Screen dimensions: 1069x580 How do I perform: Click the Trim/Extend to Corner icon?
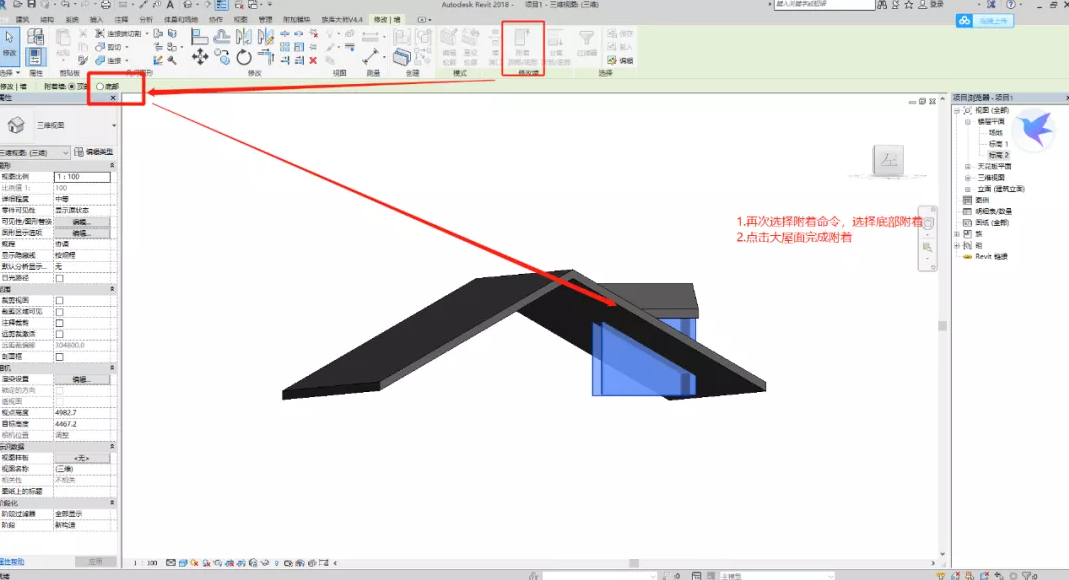(x=266, y=57)
